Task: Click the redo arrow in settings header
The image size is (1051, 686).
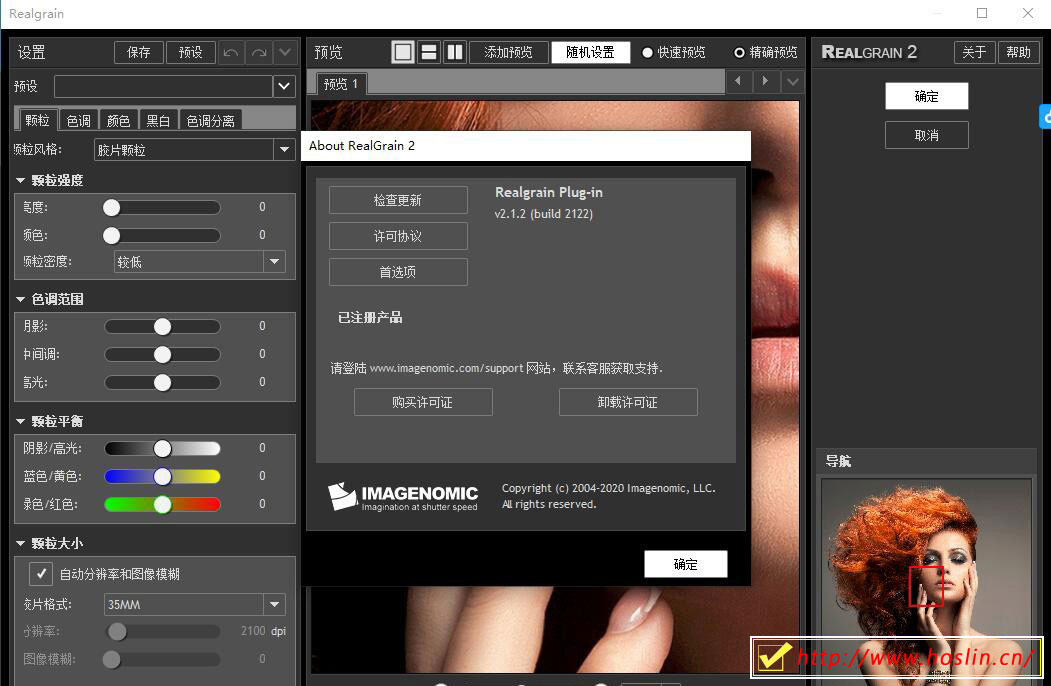Action: tap(259, 52)
